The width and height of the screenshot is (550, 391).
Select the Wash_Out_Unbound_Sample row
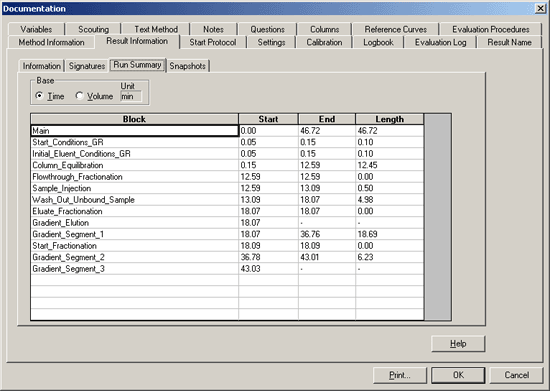pos(227,200)
